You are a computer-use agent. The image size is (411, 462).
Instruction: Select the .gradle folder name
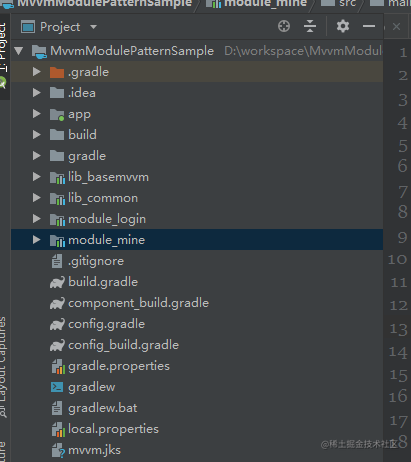pyautogui.click(x=88, y=72)
